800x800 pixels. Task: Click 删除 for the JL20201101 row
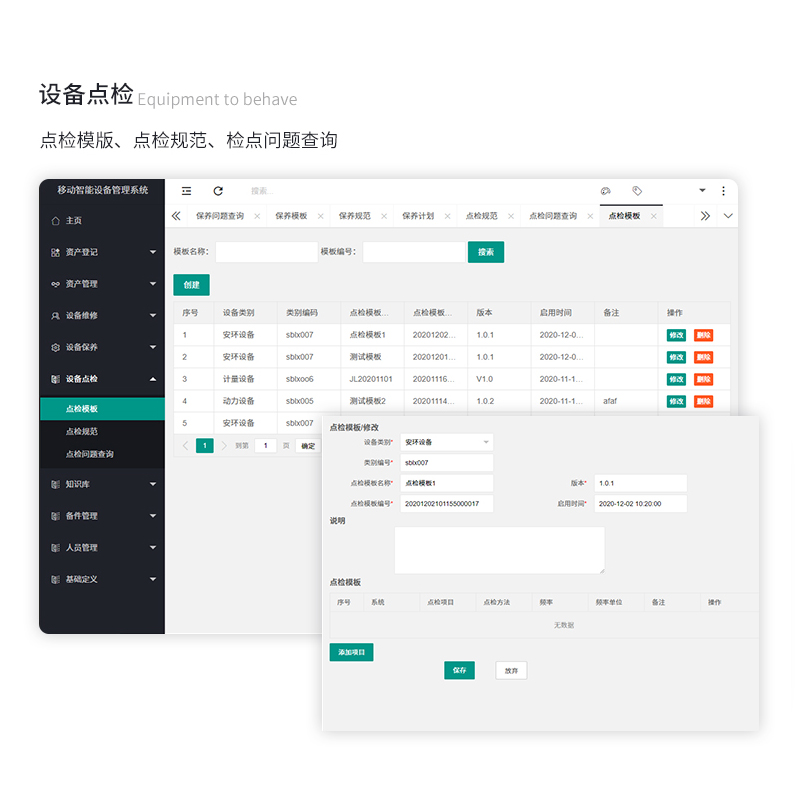[704, 379]
